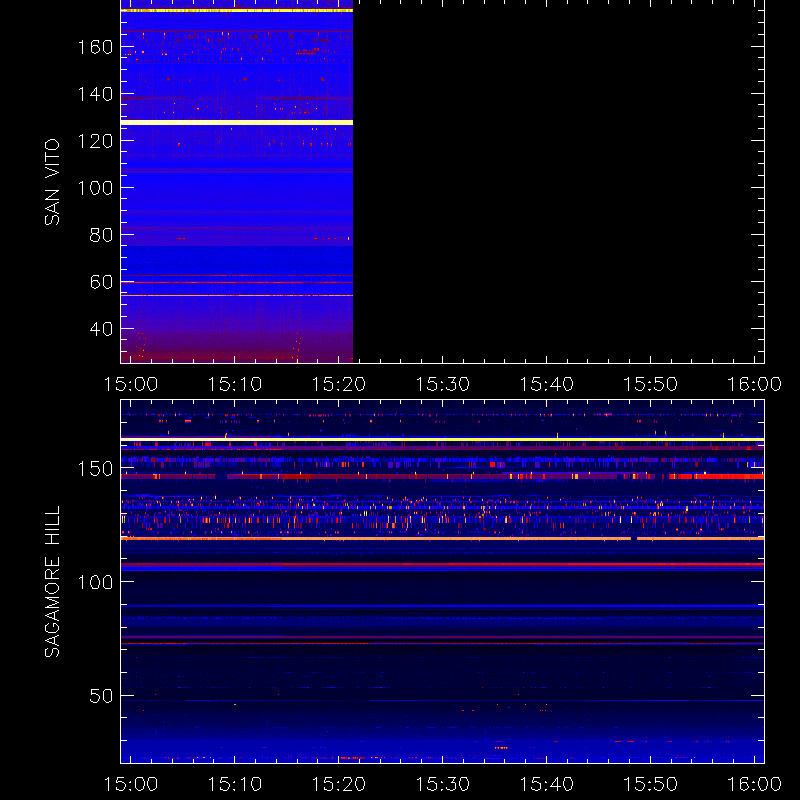Click 15:10 time label under SAGAMORE HILL plot
This screenshot has width=800, height=800.
point(235,784)
